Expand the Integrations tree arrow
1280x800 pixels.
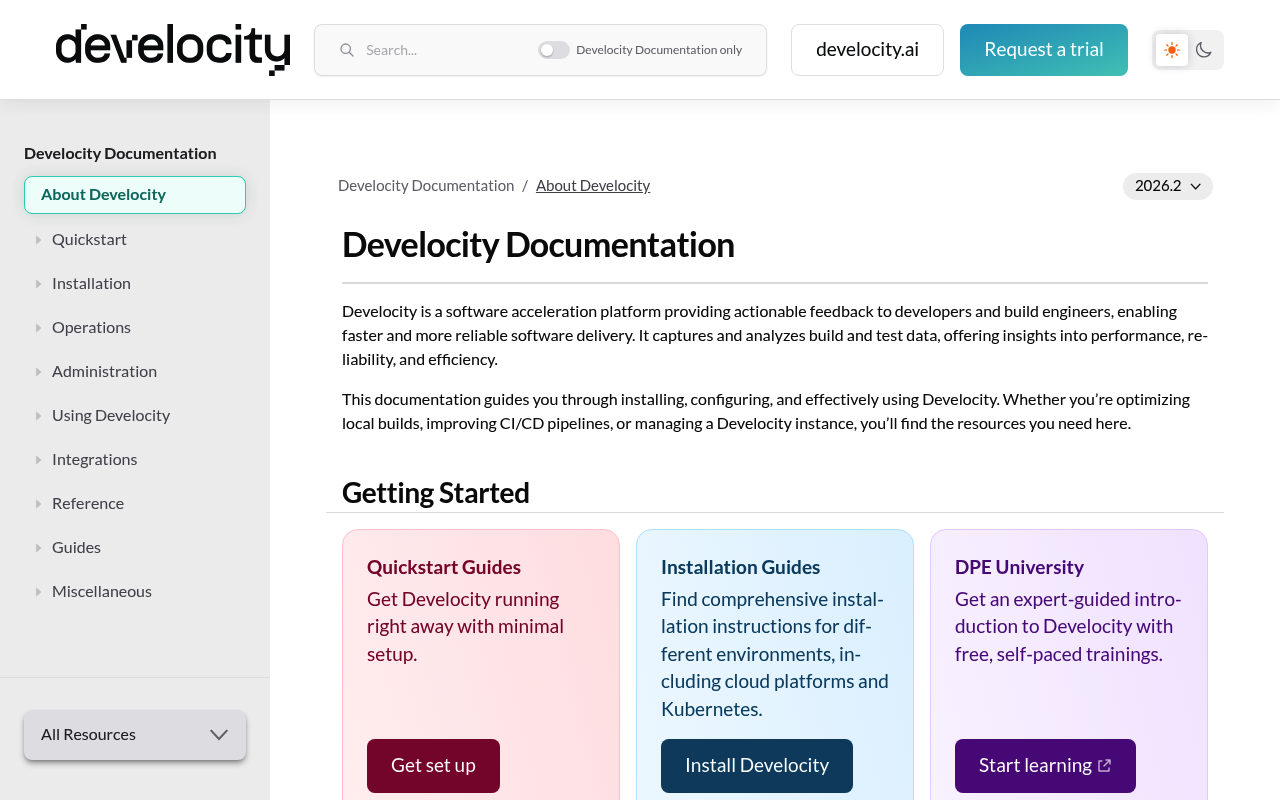coord(38,459)
